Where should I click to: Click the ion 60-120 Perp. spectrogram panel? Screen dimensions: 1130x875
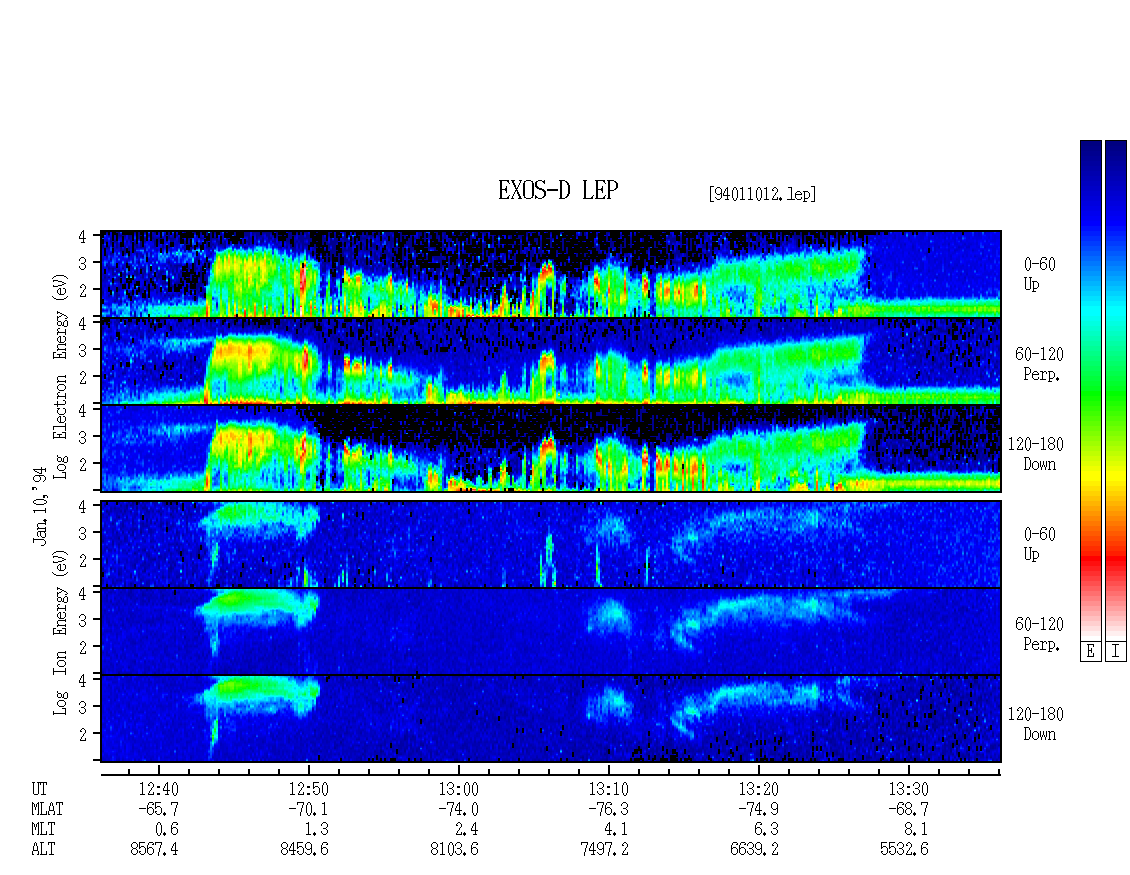[x=551, y=632]
